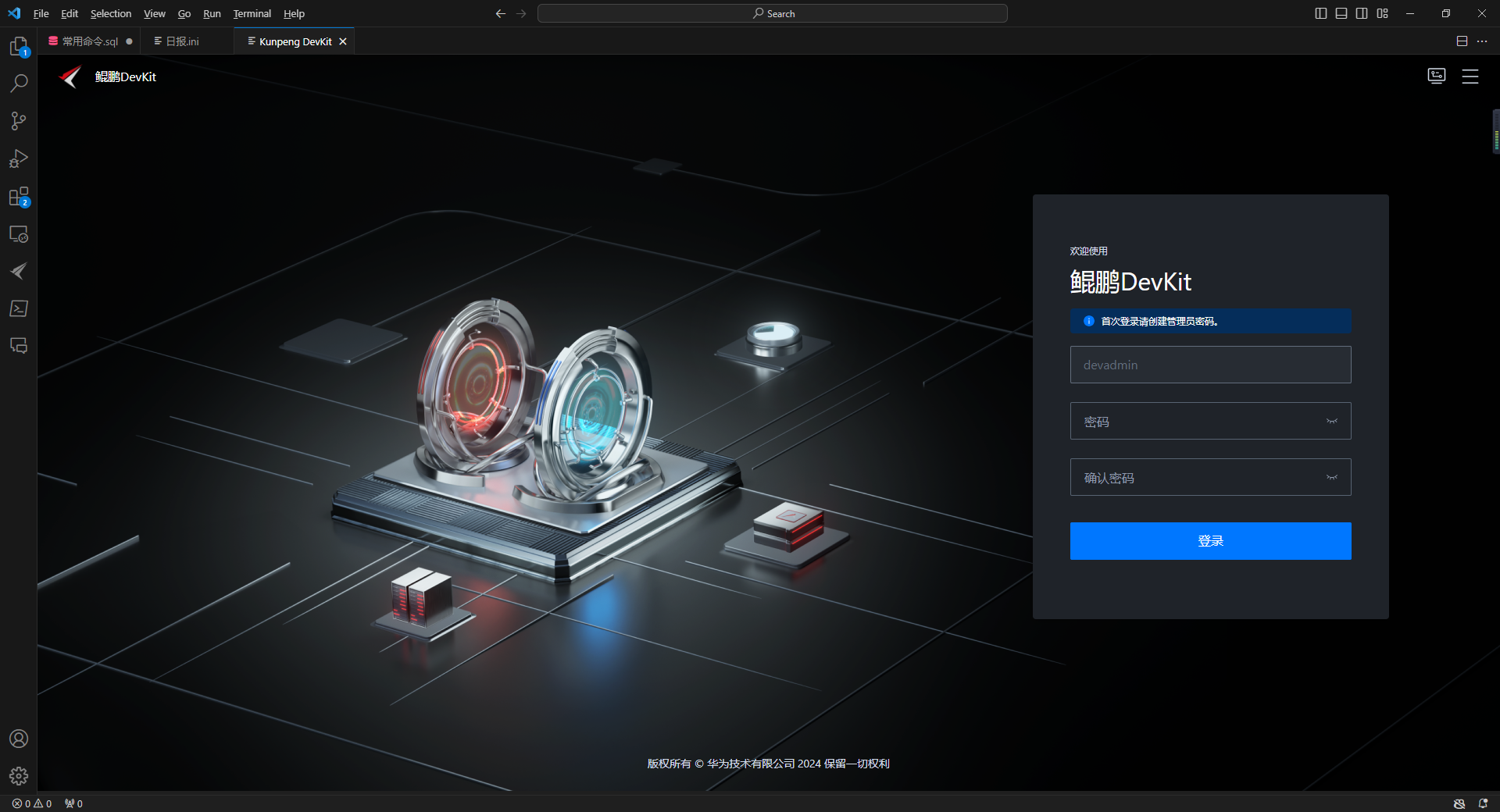
Task: Toggle the bottom panel layout button
Action: (1341, 13)
